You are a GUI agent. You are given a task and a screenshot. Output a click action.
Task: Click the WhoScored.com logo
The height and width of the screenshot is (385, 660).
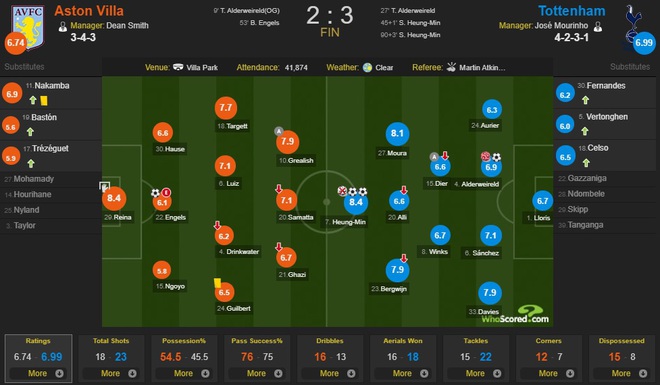click(515, 315)
